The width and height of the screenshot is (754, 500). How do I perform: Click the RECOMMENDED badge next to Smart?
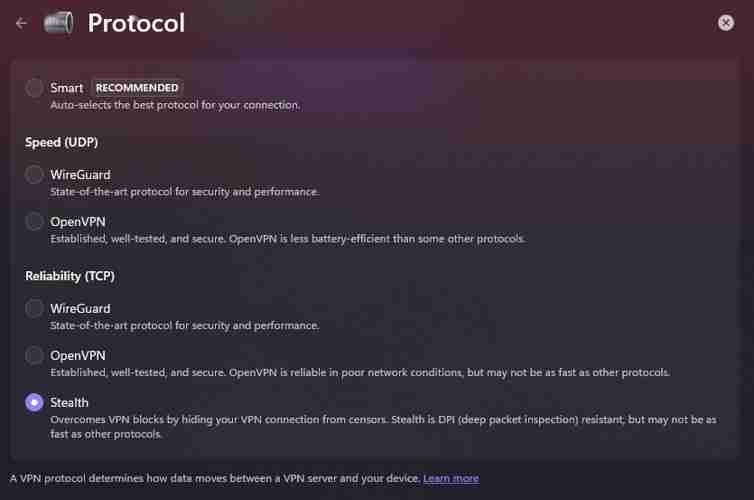[x=137, y=87]
